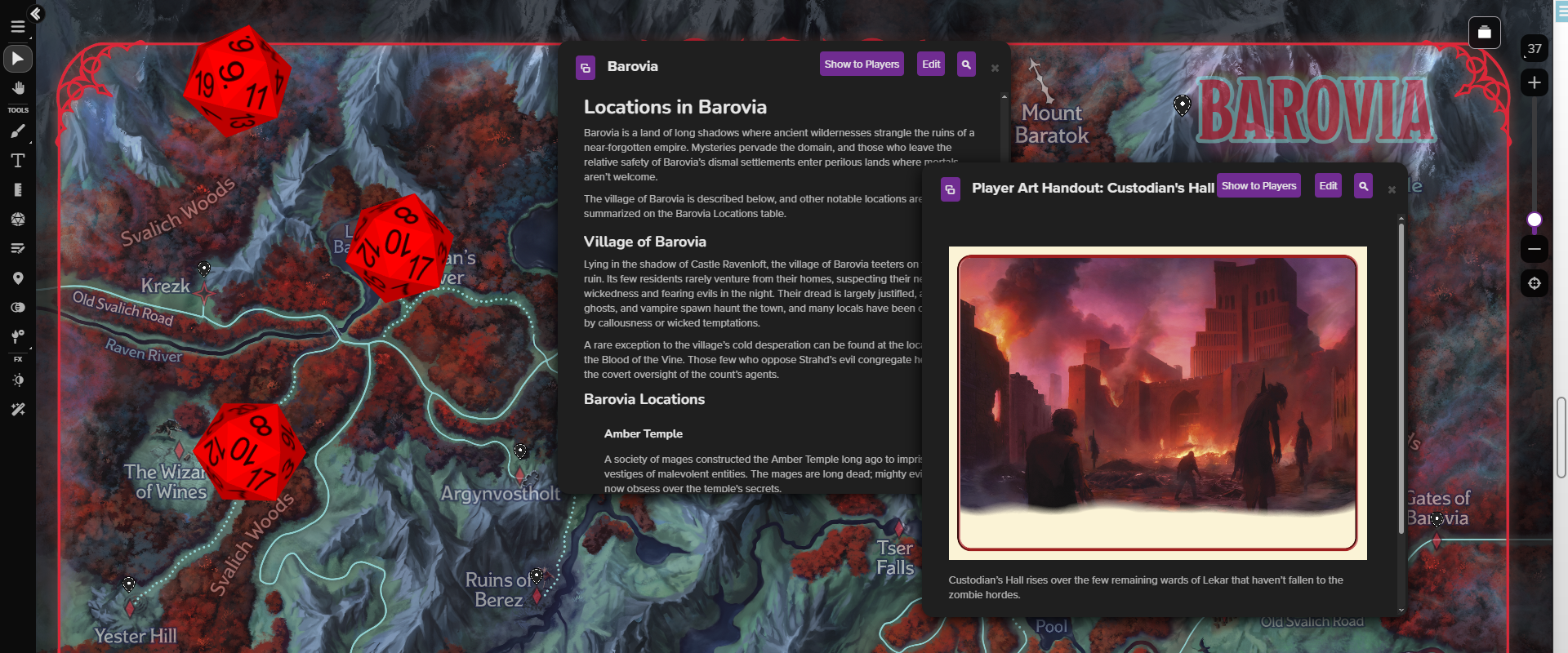Activate the Pan hand tool
Image resolution: width=1568 pixels, height=653 pixels.
click(x=17, y=88)
